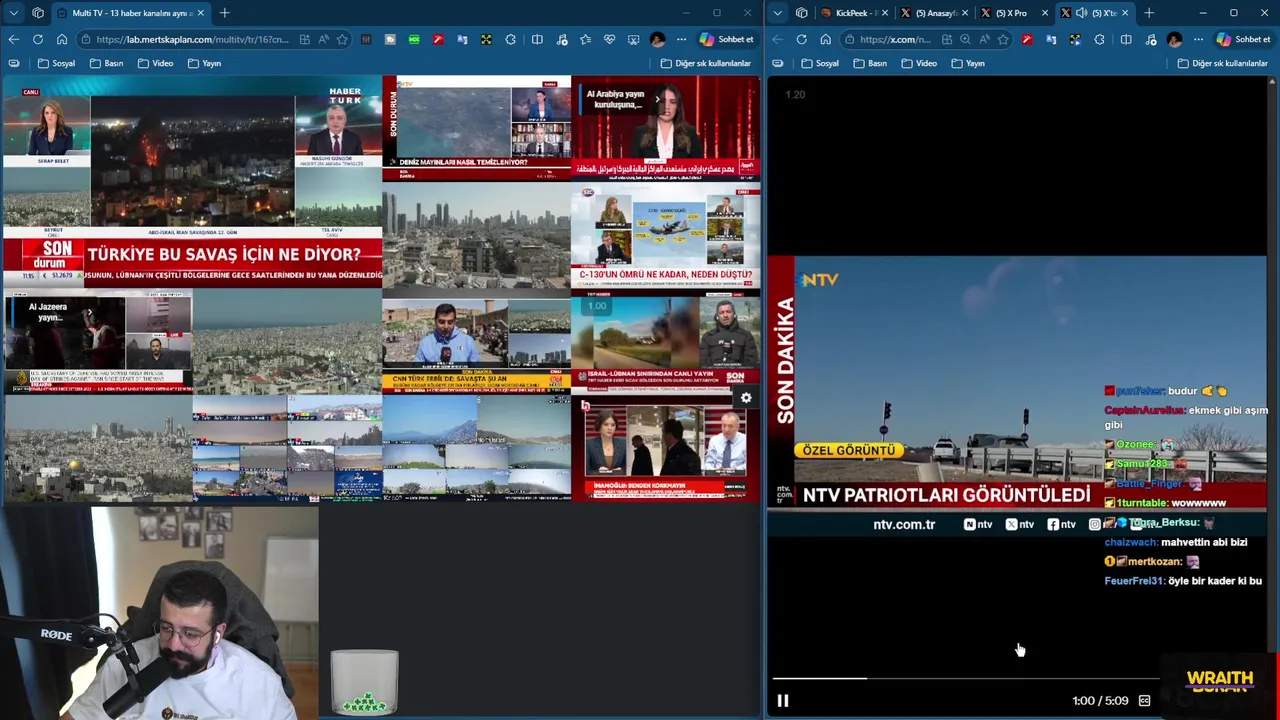The height and width of the screenshot is (720, 1280).
Task: Expand tab search chevron in right window
Action: pyautogui.click(x=777, y=13)
